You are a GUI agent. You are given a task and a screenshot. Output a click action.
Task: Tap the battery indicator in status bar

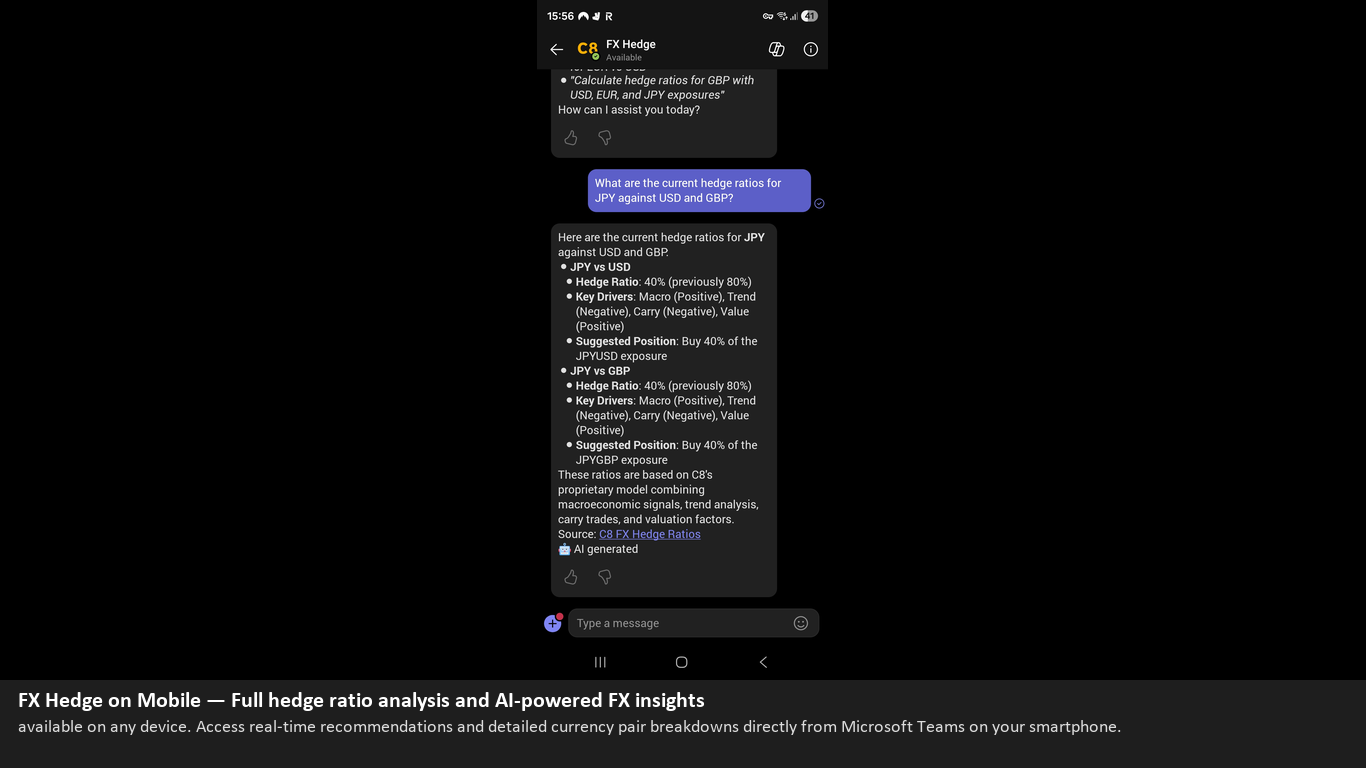coord(809,16)
